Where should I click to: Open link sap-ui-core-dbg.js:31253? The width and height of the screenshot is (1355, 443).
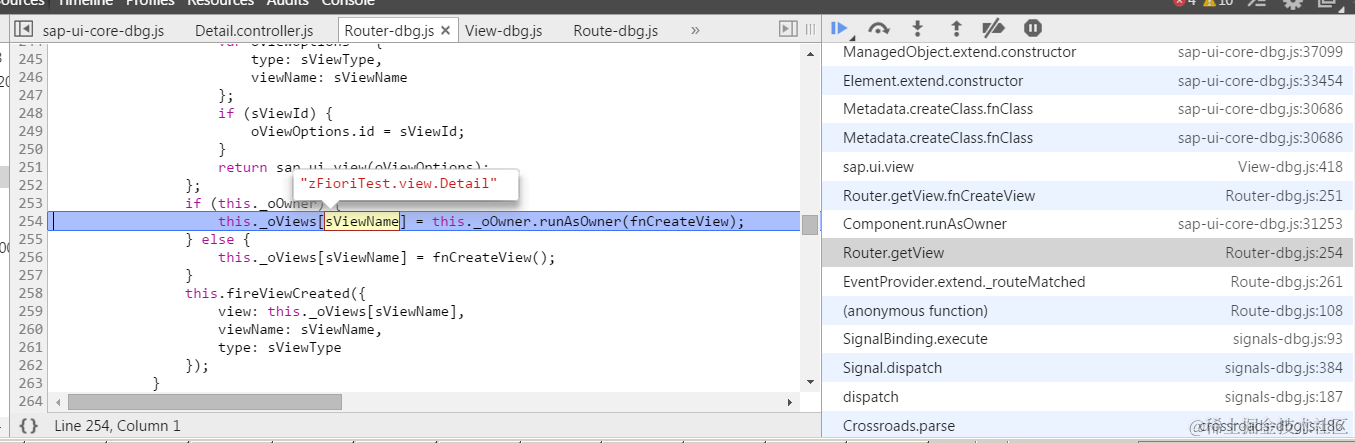pyautogui.click(x=1260, y=224)
